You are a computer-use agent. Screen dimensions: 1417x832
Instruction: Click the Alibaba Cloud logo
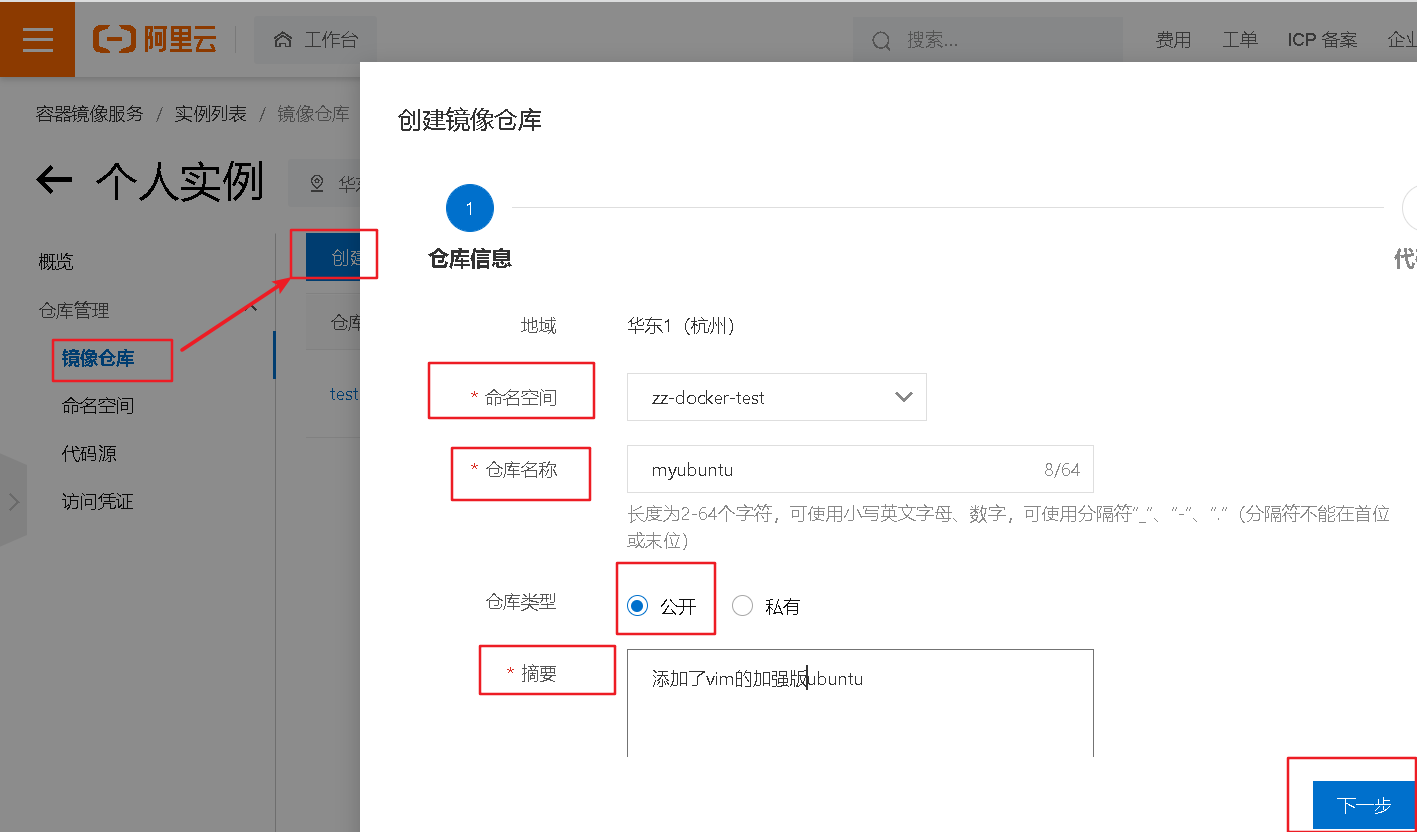click(x=155, y=39)
